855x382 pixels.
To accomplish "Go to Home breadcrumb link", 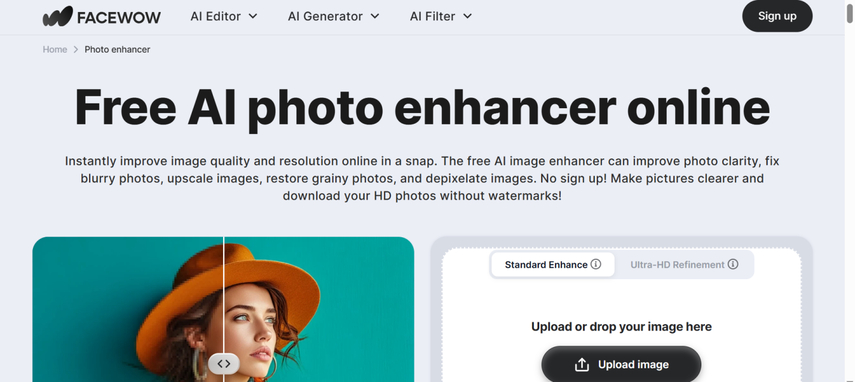I will click(x=55, y=50).
